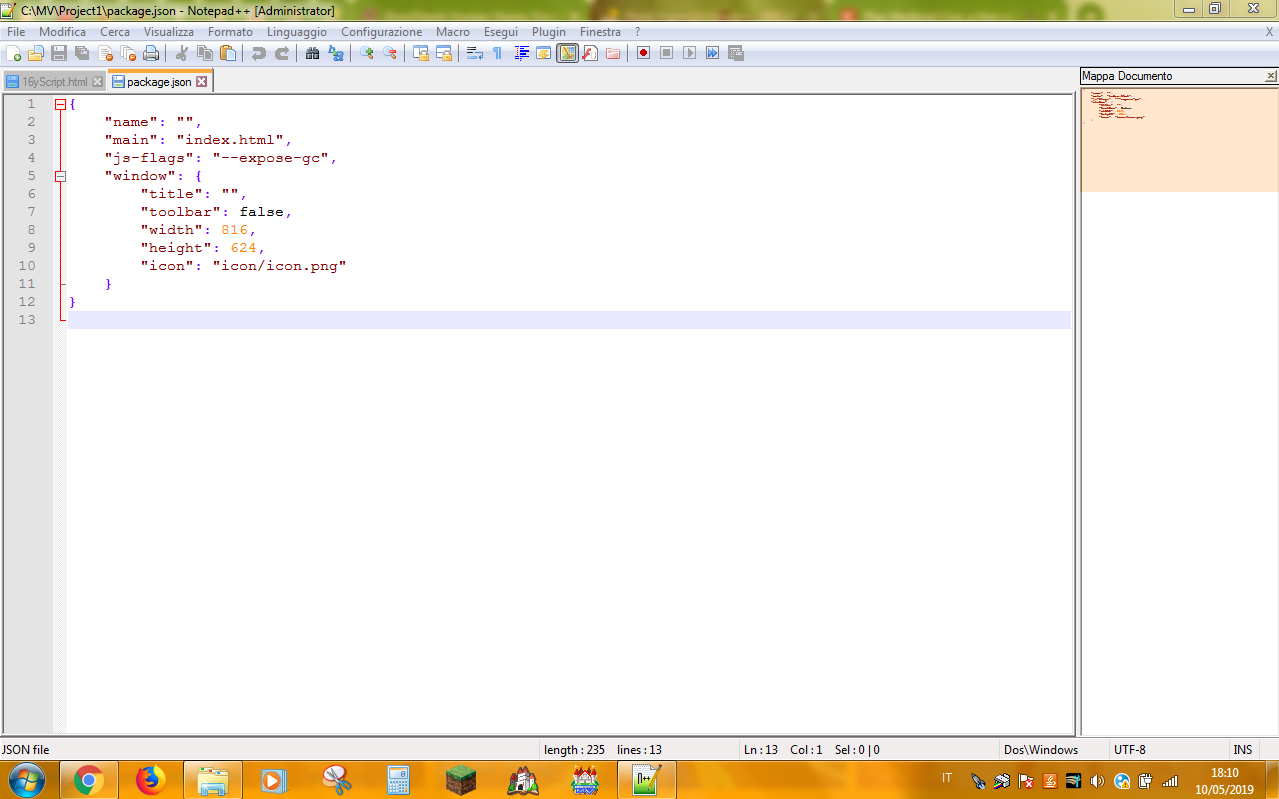Click the Close All documents toolbar icon
The width and height of the screenshot is (1279, 799).
click(128, 53)
